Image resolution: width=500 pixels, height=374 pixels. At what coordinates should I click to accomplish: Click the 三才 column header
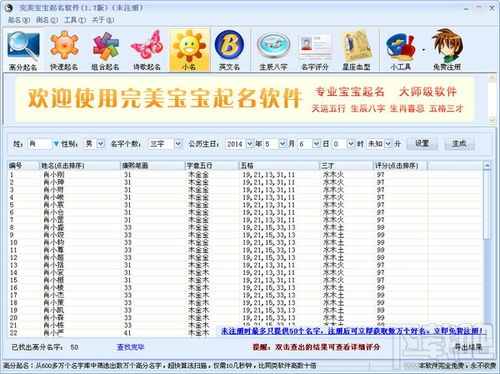point(346,165)
